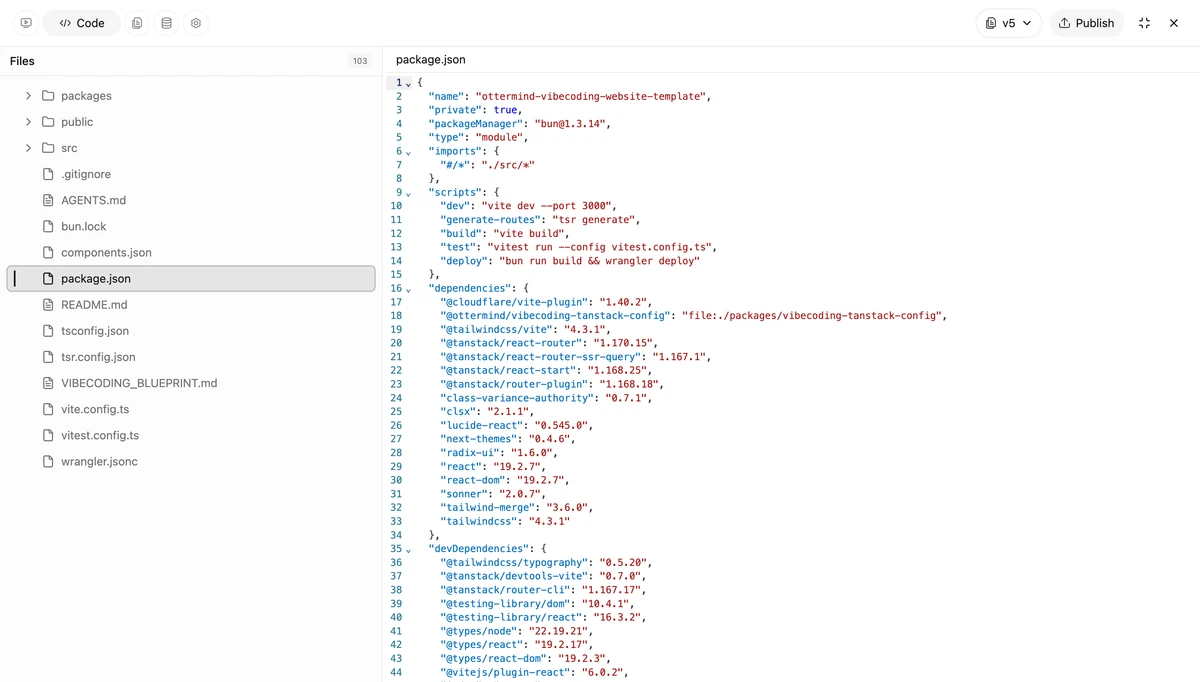Screen dimensions: 1200x682
Task: Open vitest.config.ts file
Action: tap(191, 435)
